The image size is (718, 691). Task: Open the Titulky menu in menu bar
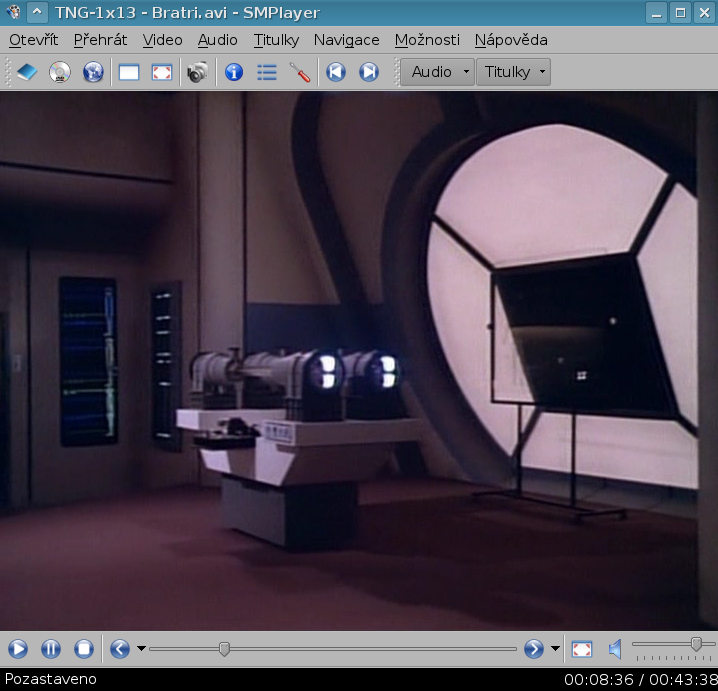276,40
